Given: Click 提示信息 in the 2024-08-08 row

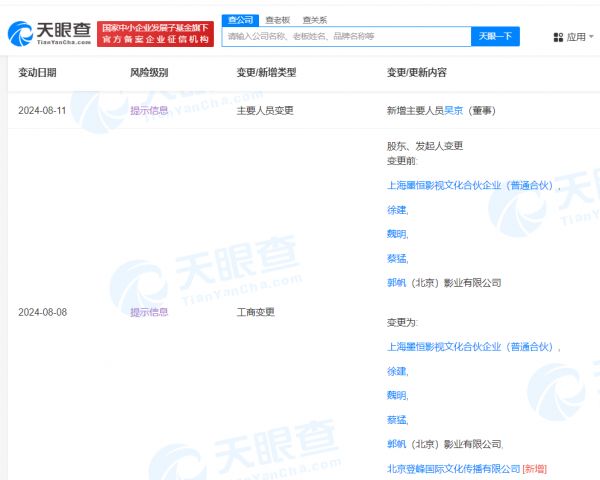Looking at the screenshot, I should point(149,312).
